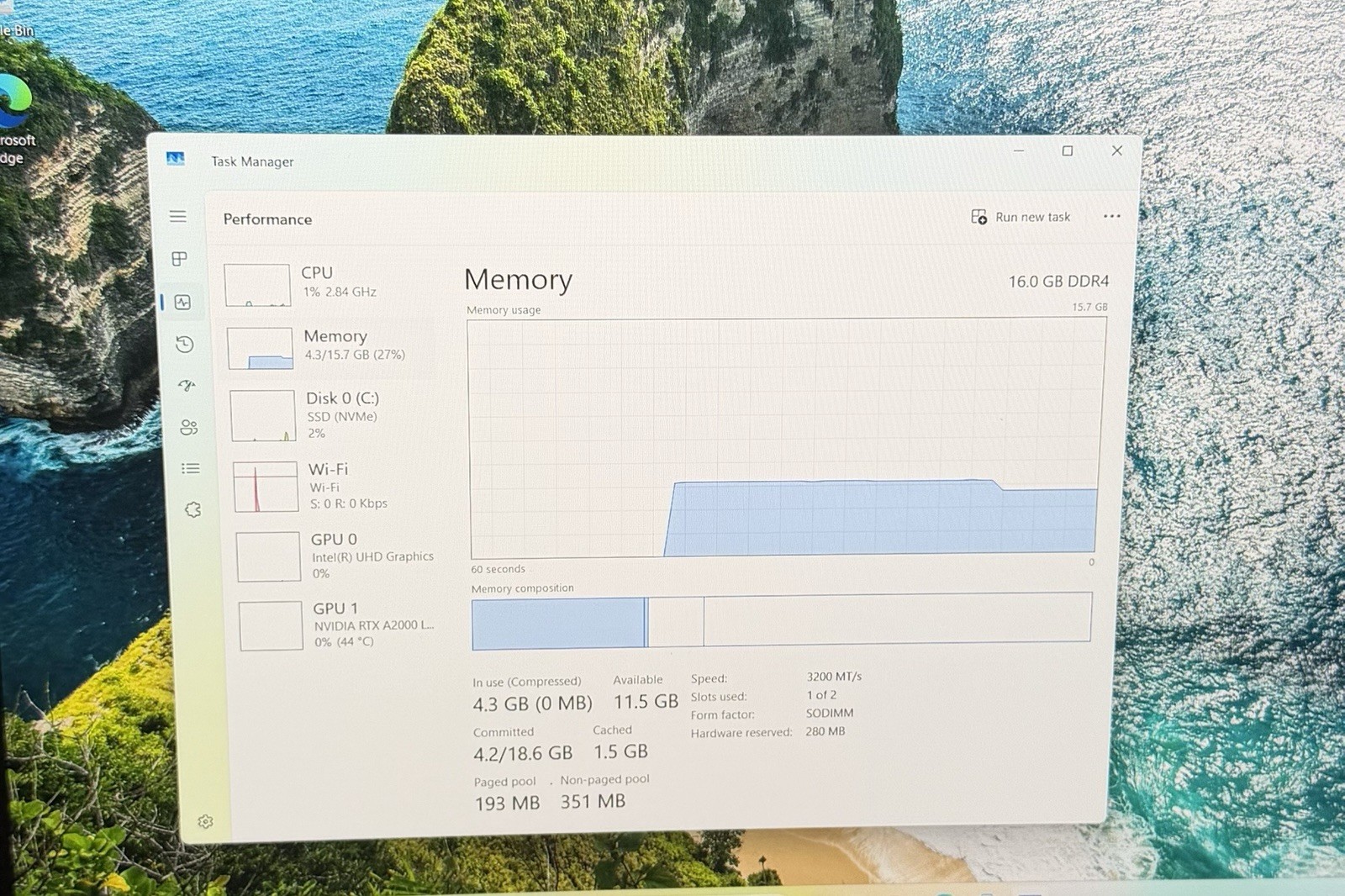Click the Available 11.5 GB value
This screenshot has width=1345, height=896.
(646, 701)
